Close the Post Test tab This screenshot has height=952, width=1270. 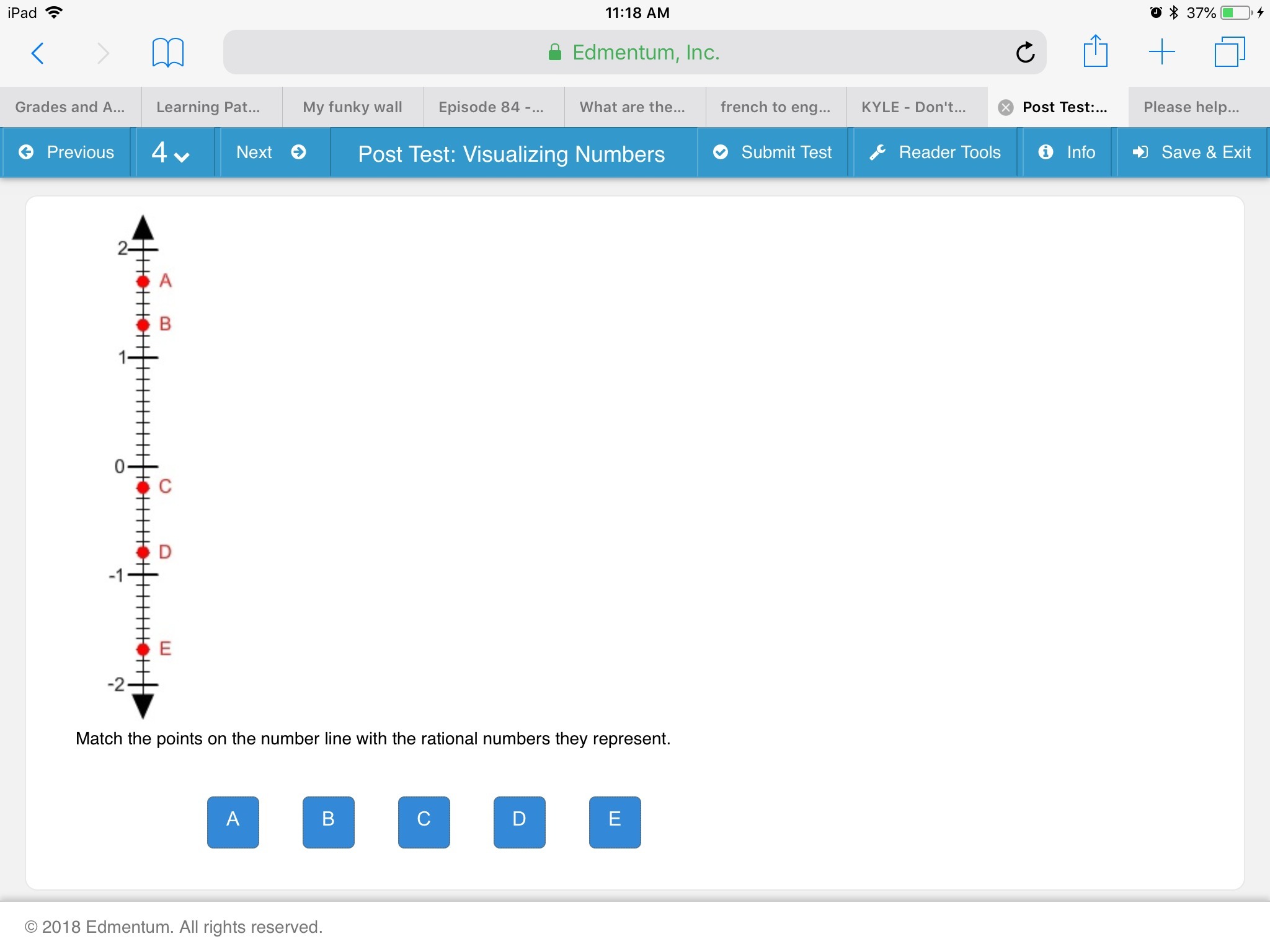point(1006,108)
